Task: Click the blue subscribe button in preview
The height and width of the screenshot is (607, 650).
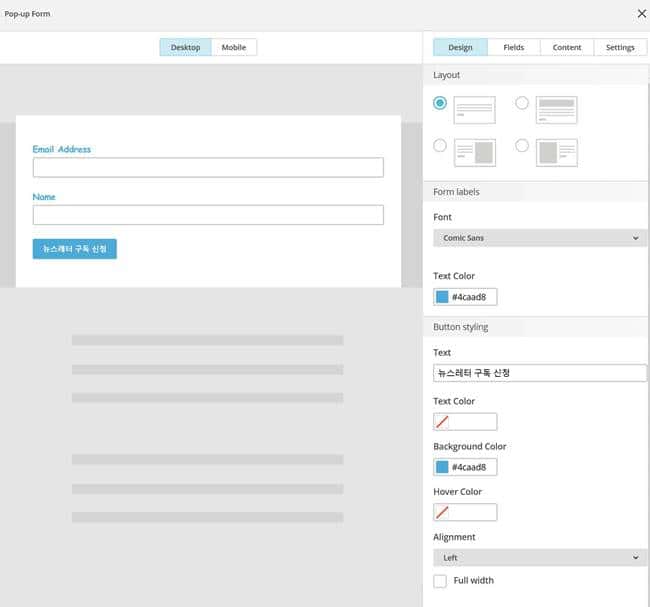Action: 75,249
